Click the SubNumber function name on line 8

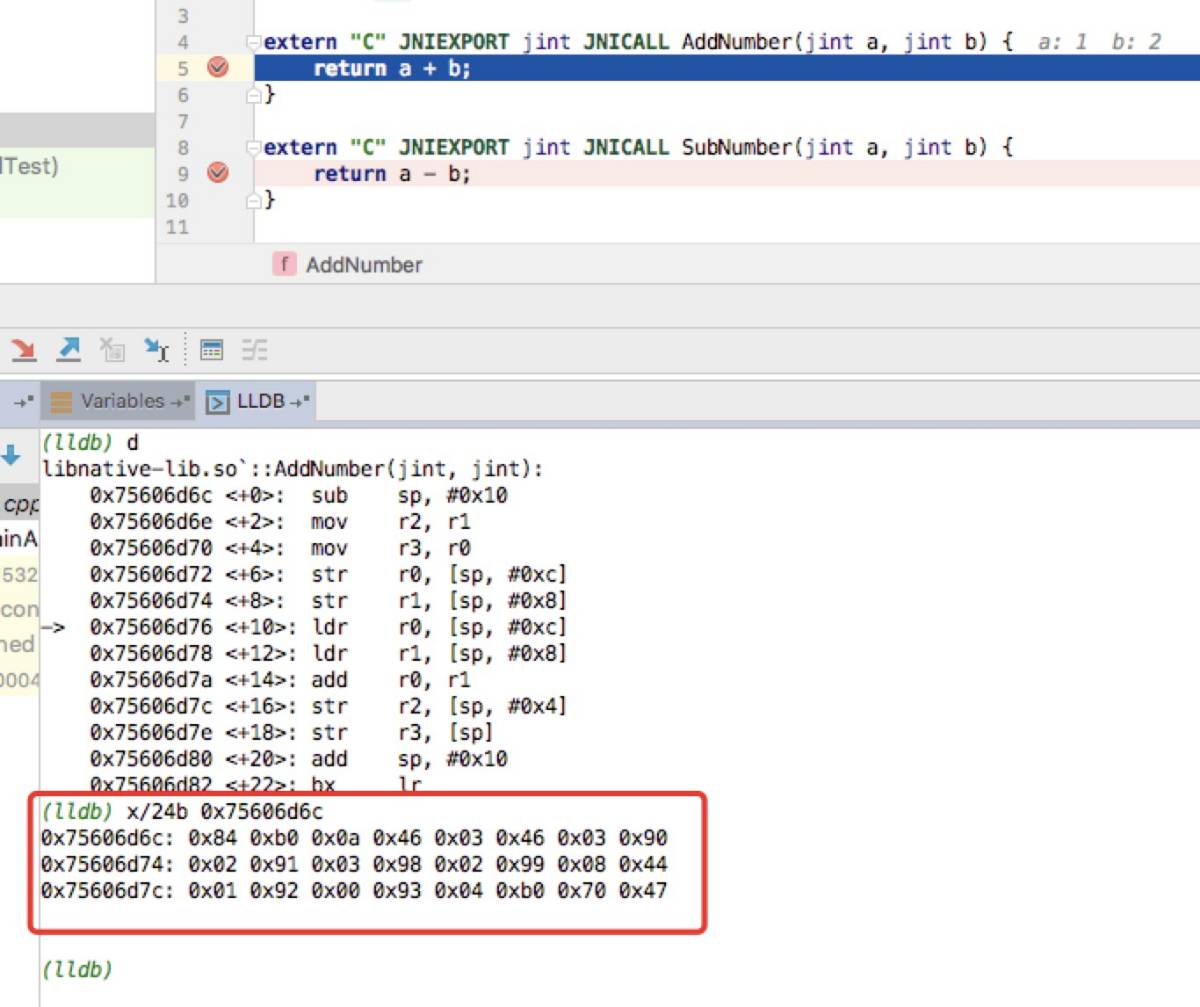tap(738, 147)
